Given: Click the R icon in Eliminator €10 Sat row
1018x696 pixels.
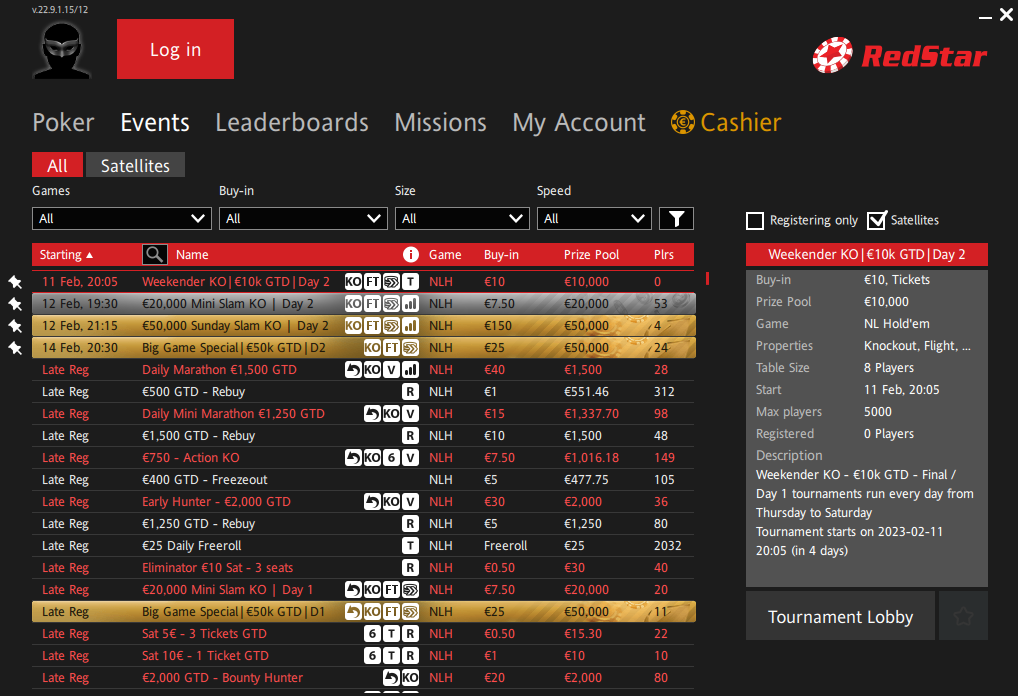Looking at the screenshot, I should tap(410, 568).
